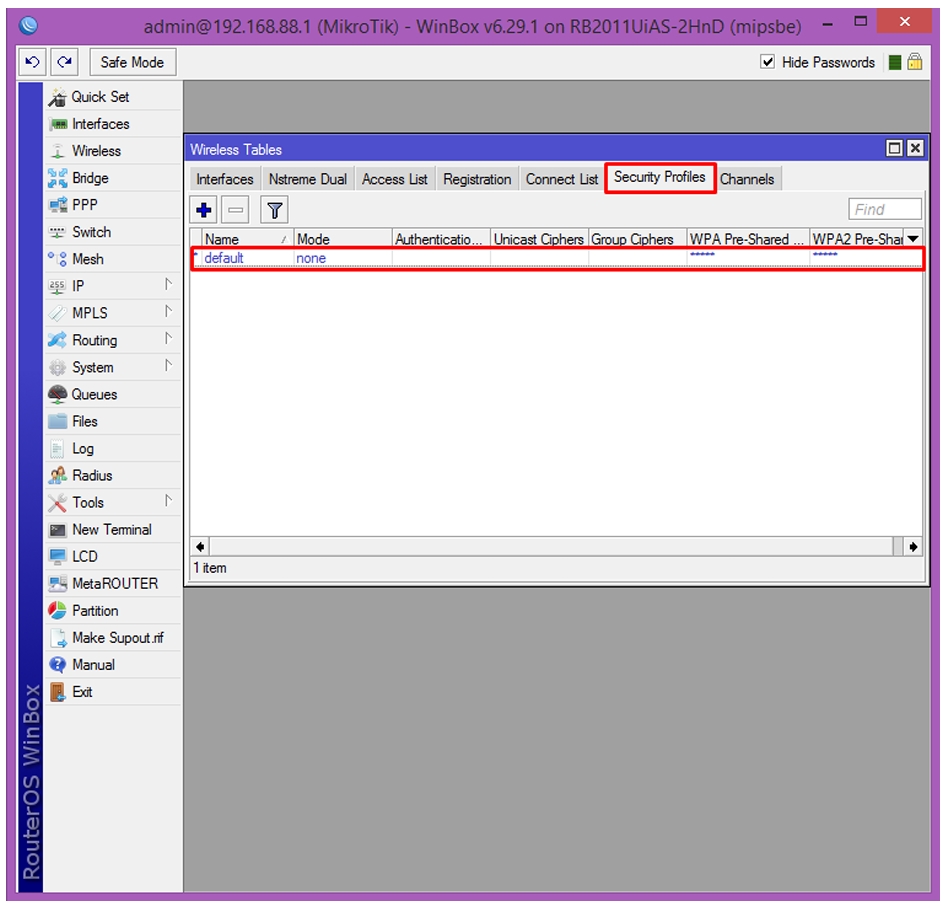Viewport: 948px width, 908px height.
Task: Launch New Terminal
Action: coord(114,530)
